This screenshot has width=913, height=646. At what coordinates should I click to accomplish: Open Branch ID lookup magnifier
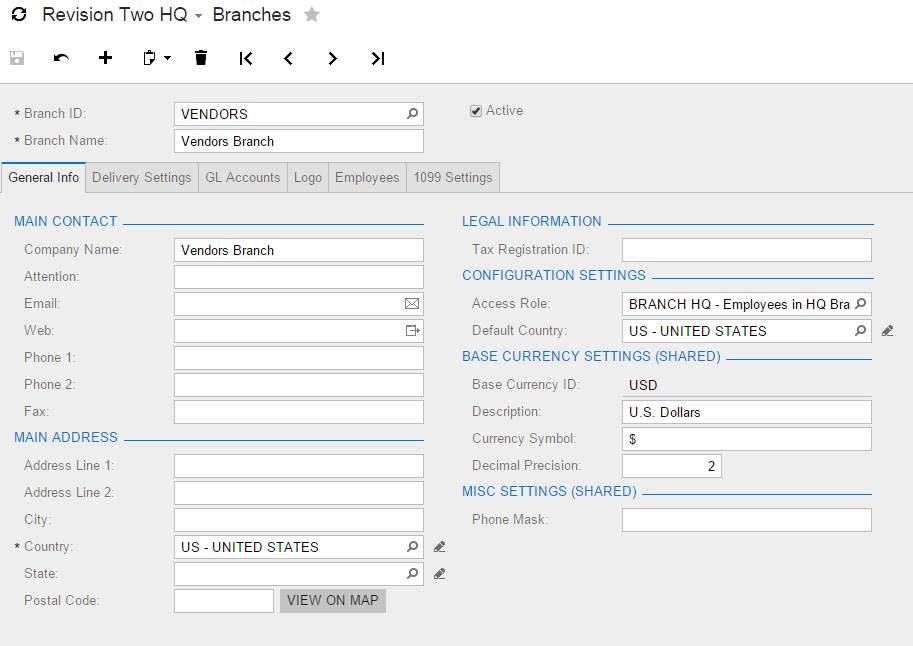[412, 114]
